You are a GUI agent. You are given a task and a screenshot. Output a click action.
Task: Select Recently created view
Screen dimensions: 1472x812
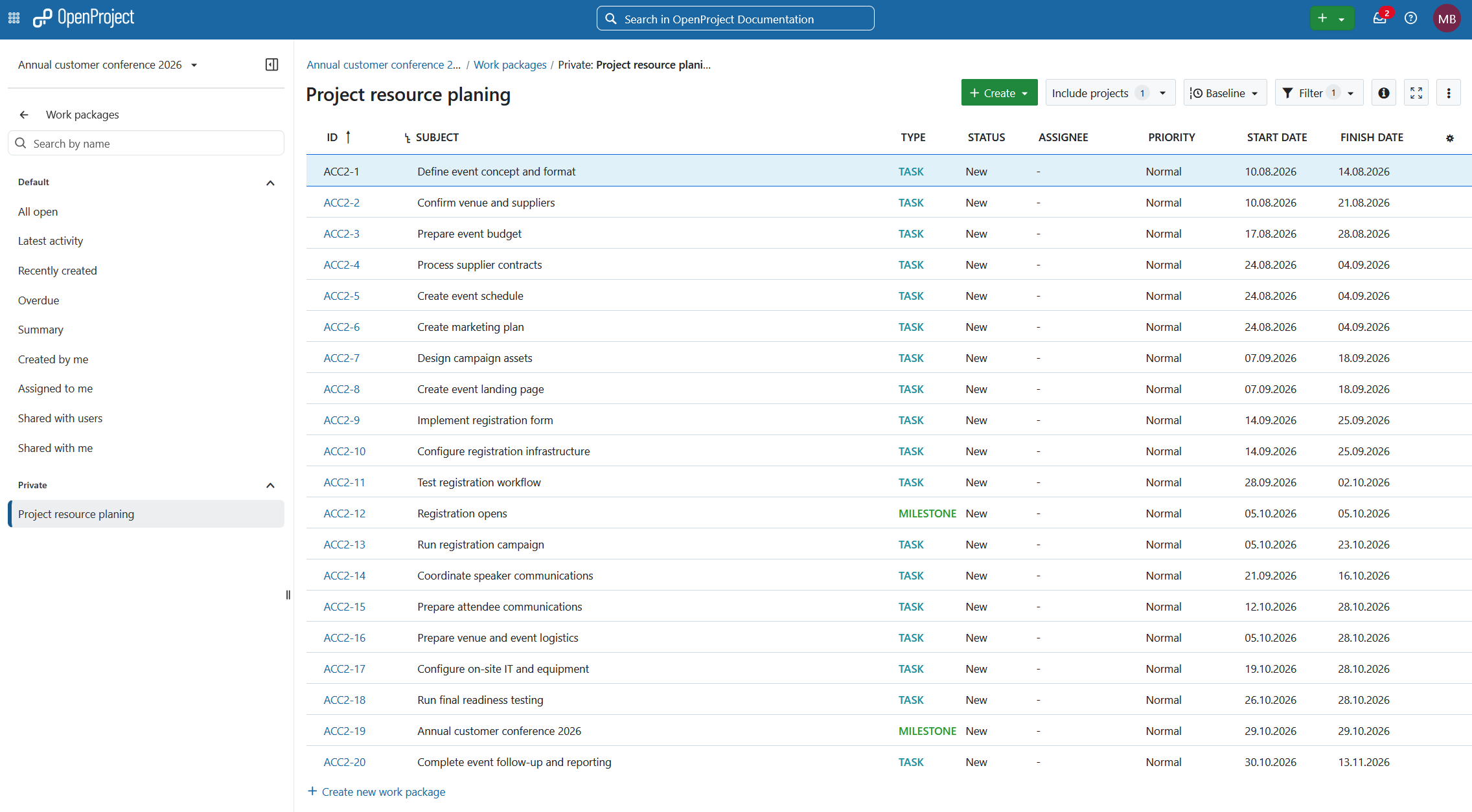pyautogui.click(x=58, y=271)
